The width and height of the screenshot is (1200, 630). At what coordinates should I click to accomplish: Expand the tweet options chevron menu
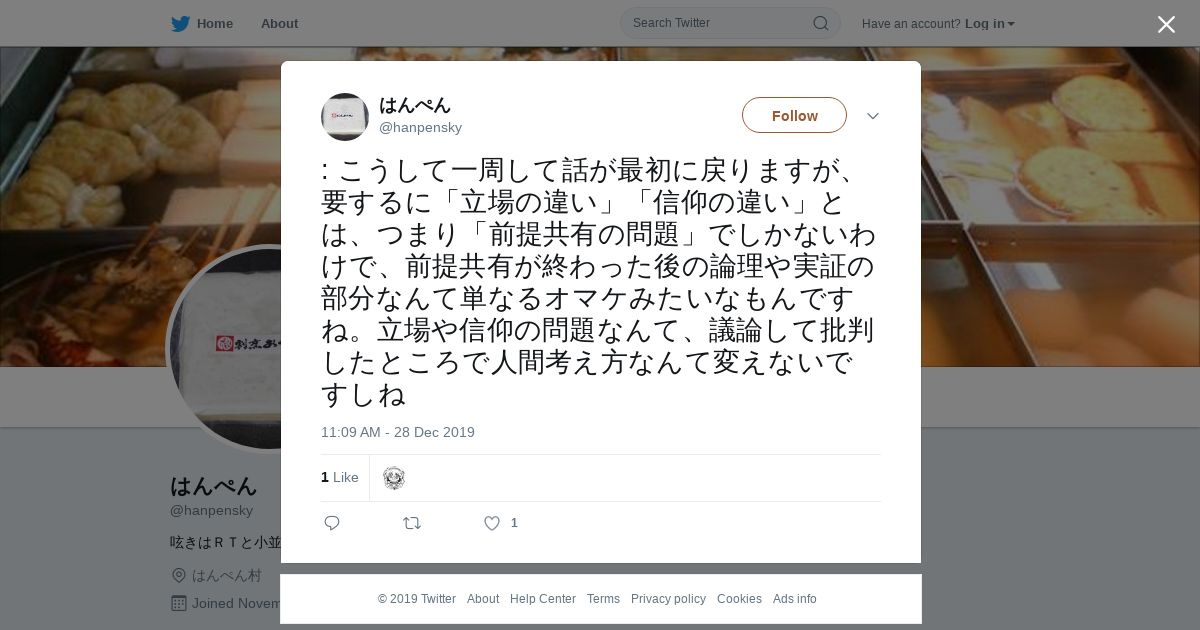point(873,116)
